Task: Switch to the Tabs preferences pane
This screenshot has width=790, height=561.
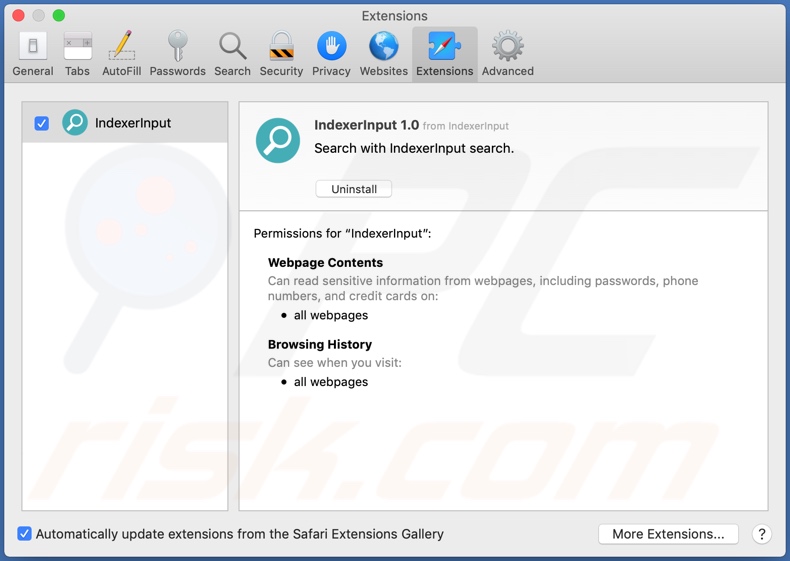Action: click(77, 54)
